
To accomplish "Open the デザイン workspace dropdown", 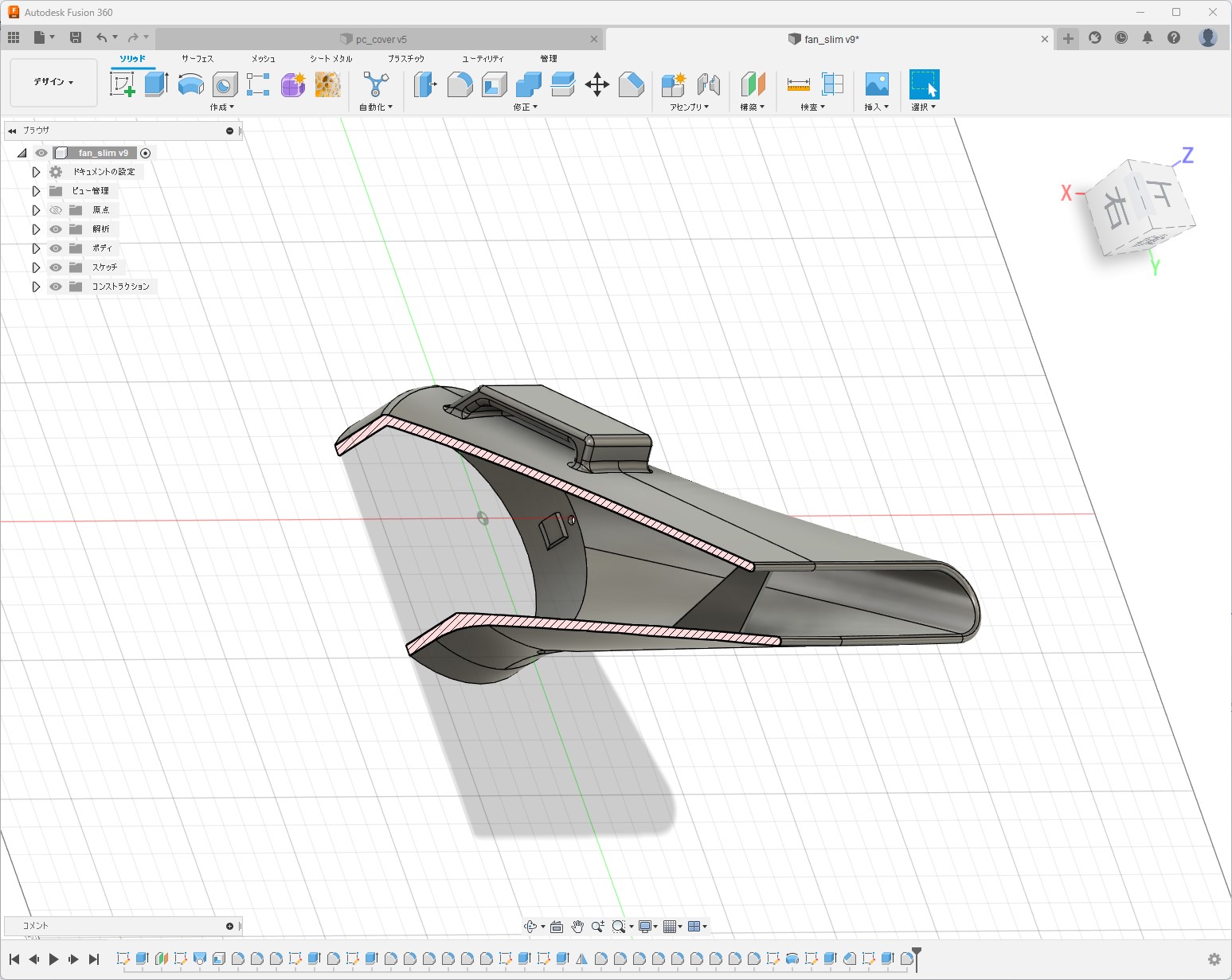I will [53, 82].
